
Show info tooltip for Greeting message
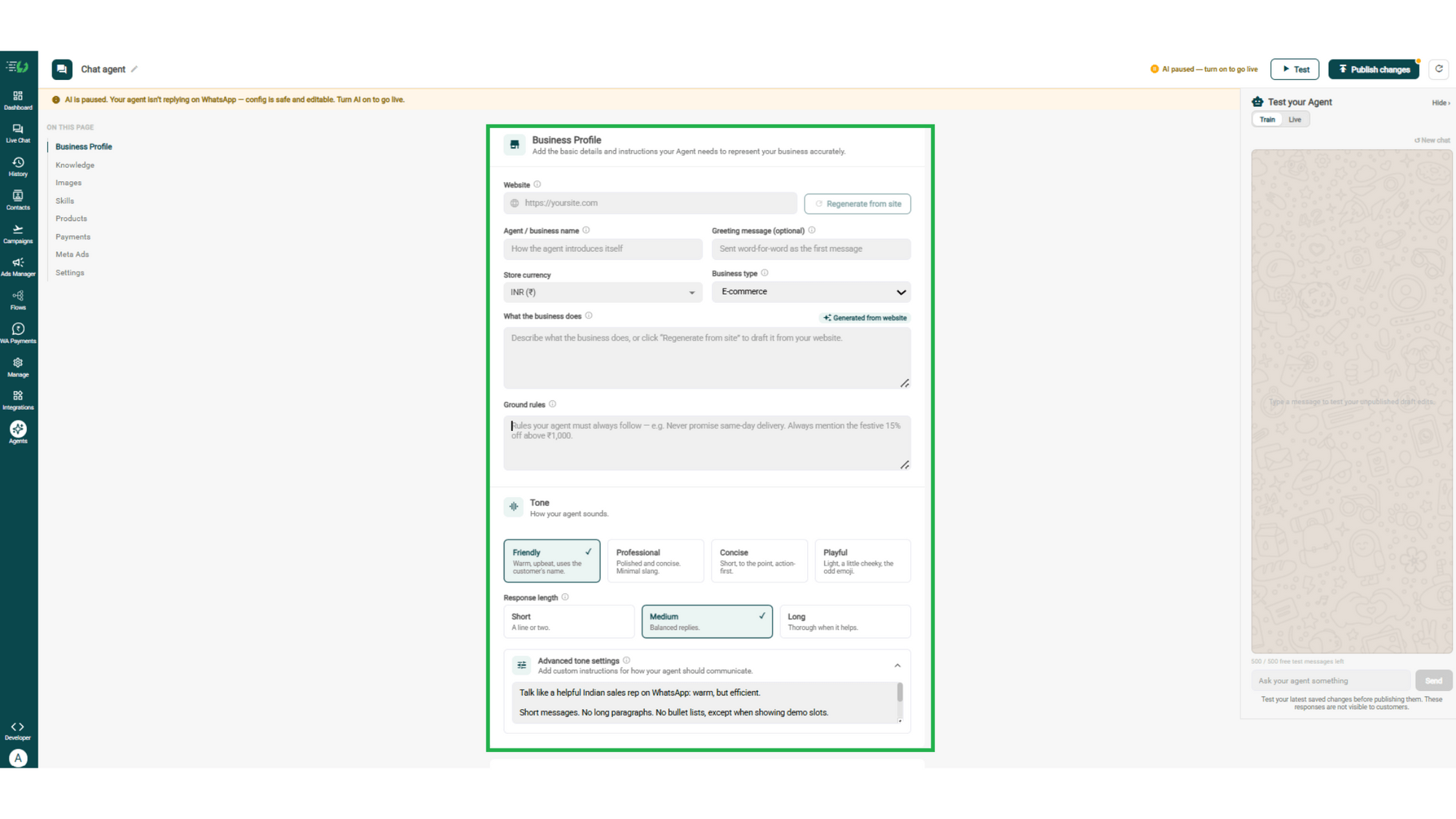pos(812,231)
